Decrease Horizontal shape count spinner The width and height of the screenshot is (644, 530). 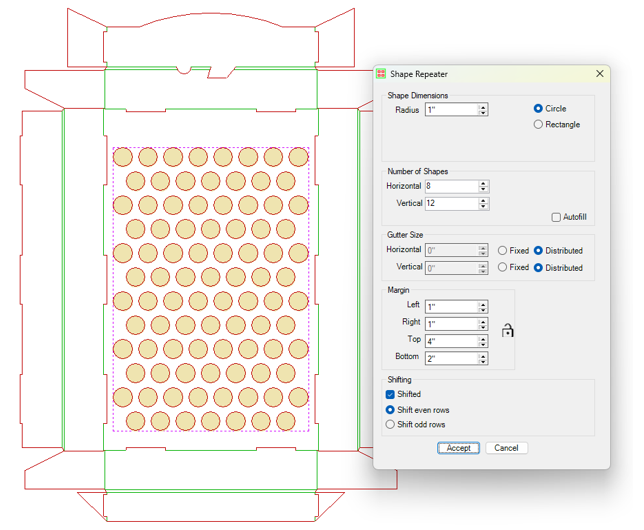coord(483,189)
